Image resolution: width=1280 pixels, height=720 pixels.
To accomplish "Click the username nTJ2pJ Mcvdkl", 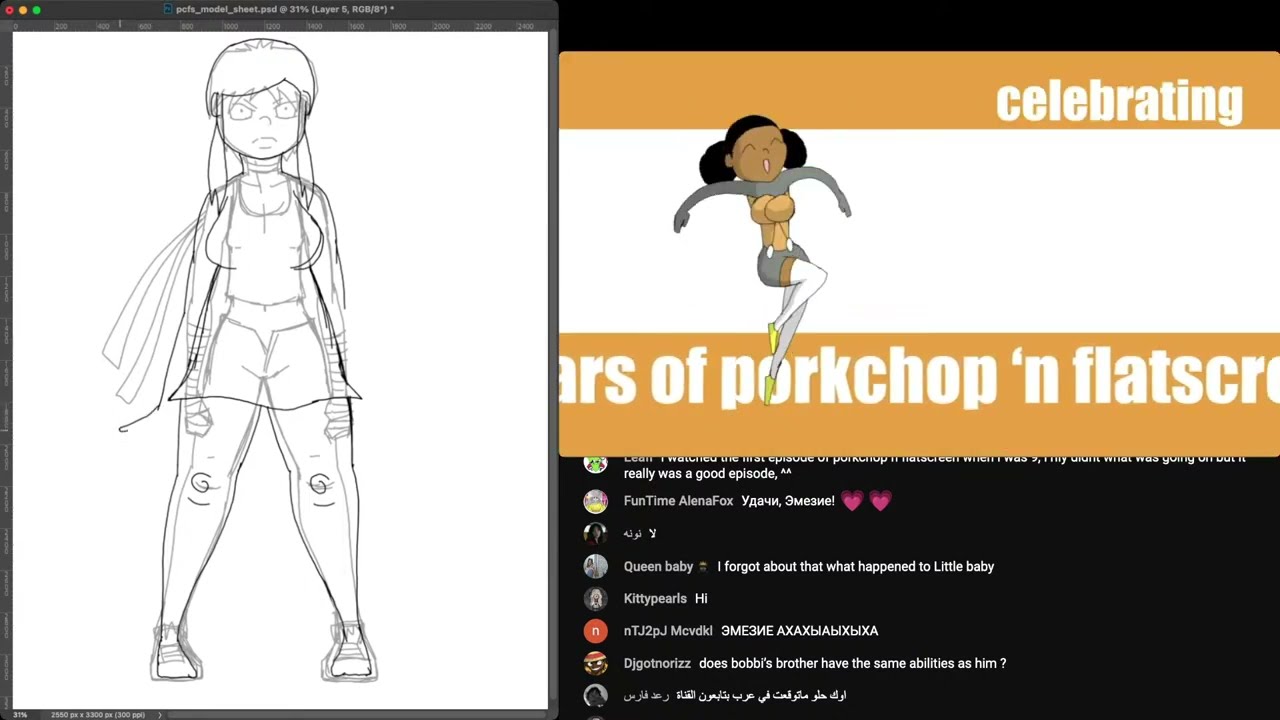I will (668, 631).
